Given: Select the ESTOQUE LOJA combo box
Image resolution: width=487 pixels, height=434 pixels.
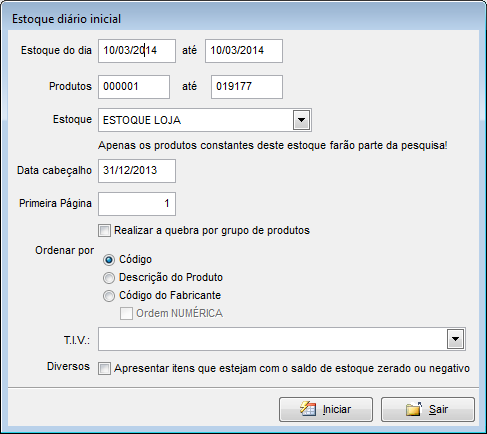Looking at the screenshot, I should click(205, 120).
